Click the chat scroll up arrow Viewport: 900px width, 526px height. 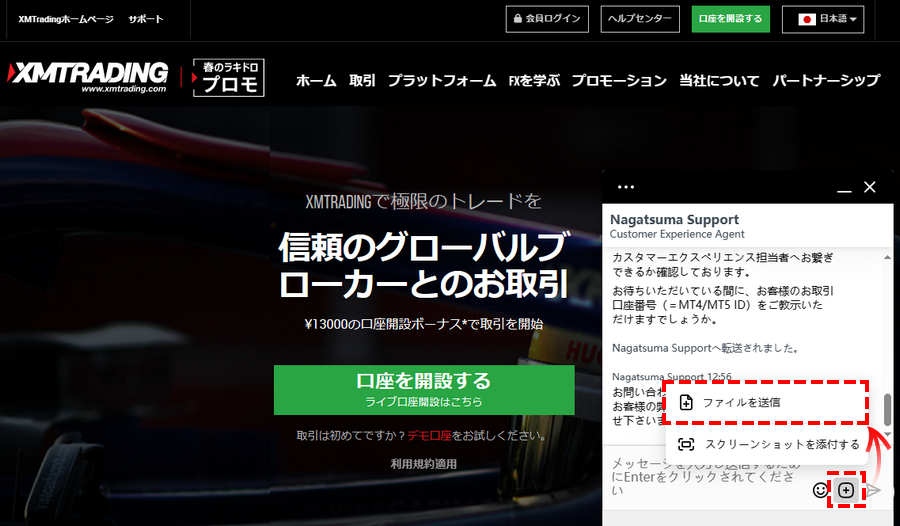[x=887, y=257]
